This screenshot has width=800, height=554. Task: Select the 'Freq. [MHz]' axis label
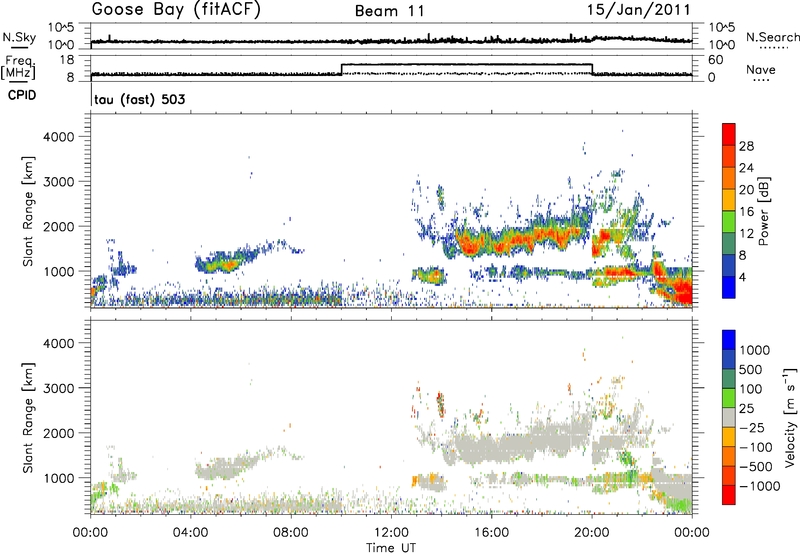19,68
